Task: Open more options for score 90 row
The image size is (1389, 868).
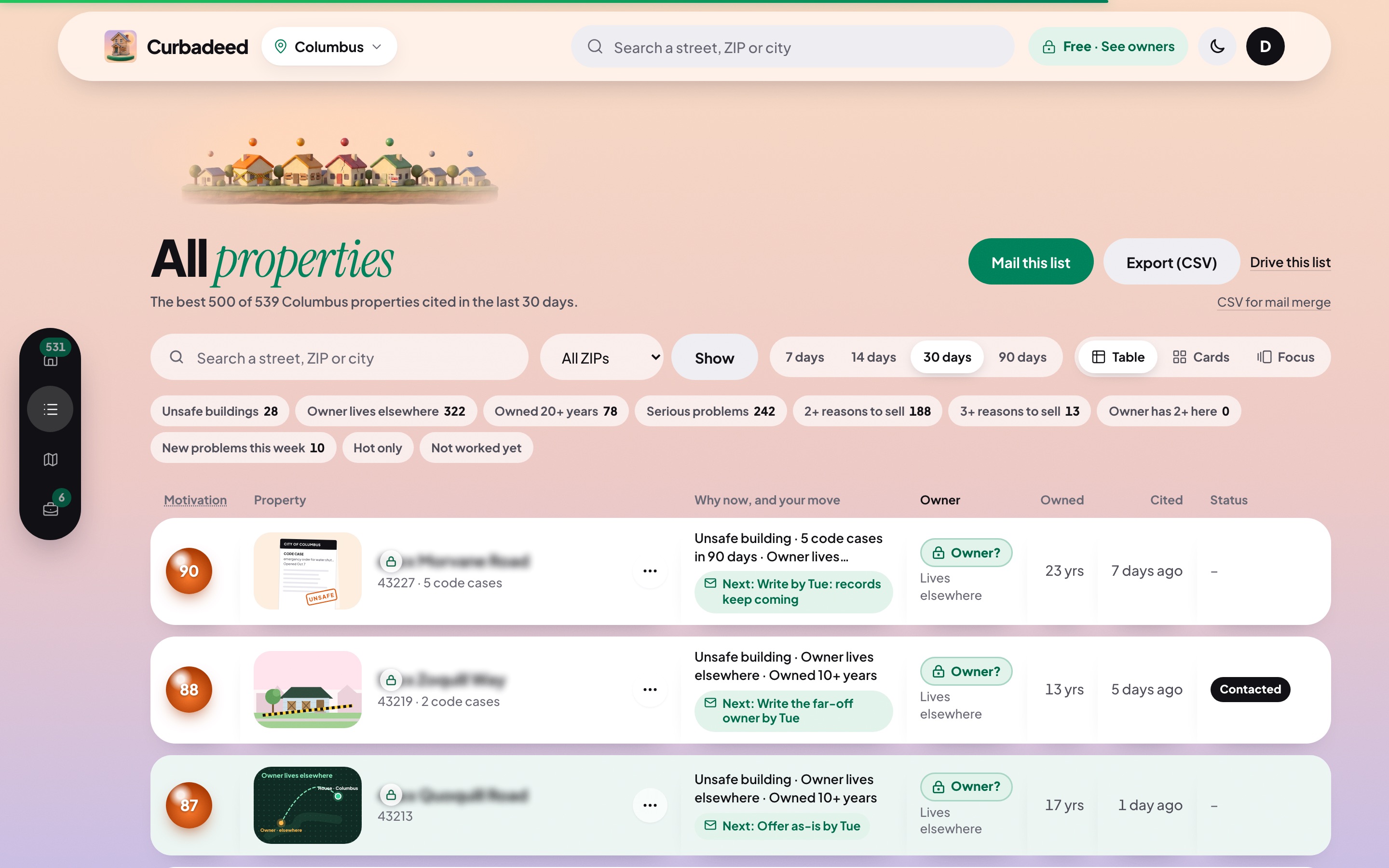Action: 650,571
